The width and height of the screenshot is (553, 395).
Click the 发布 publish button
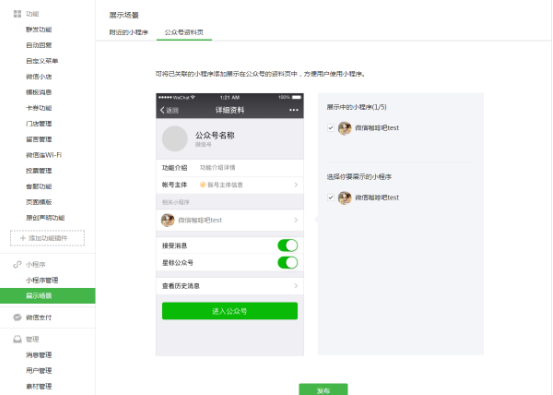323,389
